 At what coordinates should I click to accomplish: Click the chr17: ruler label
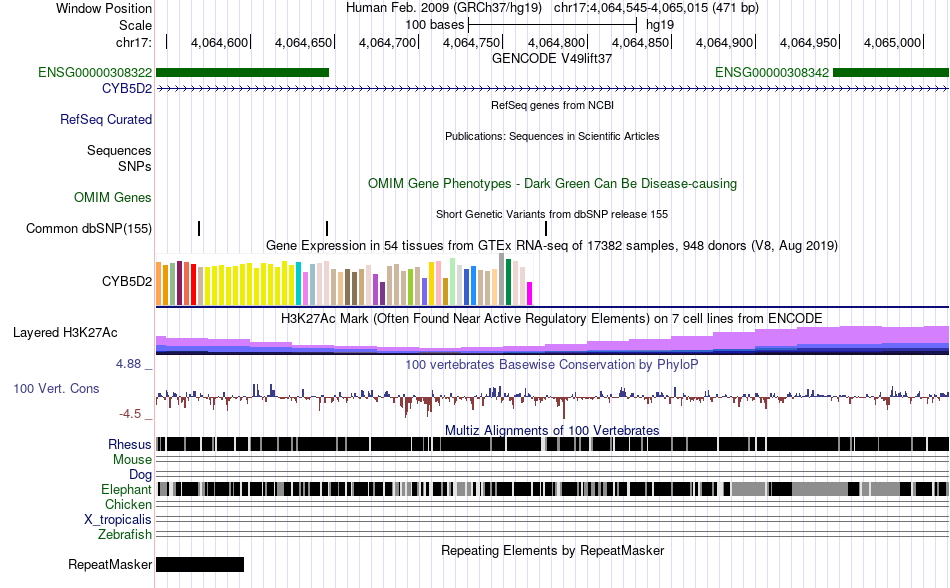(134, 42)
